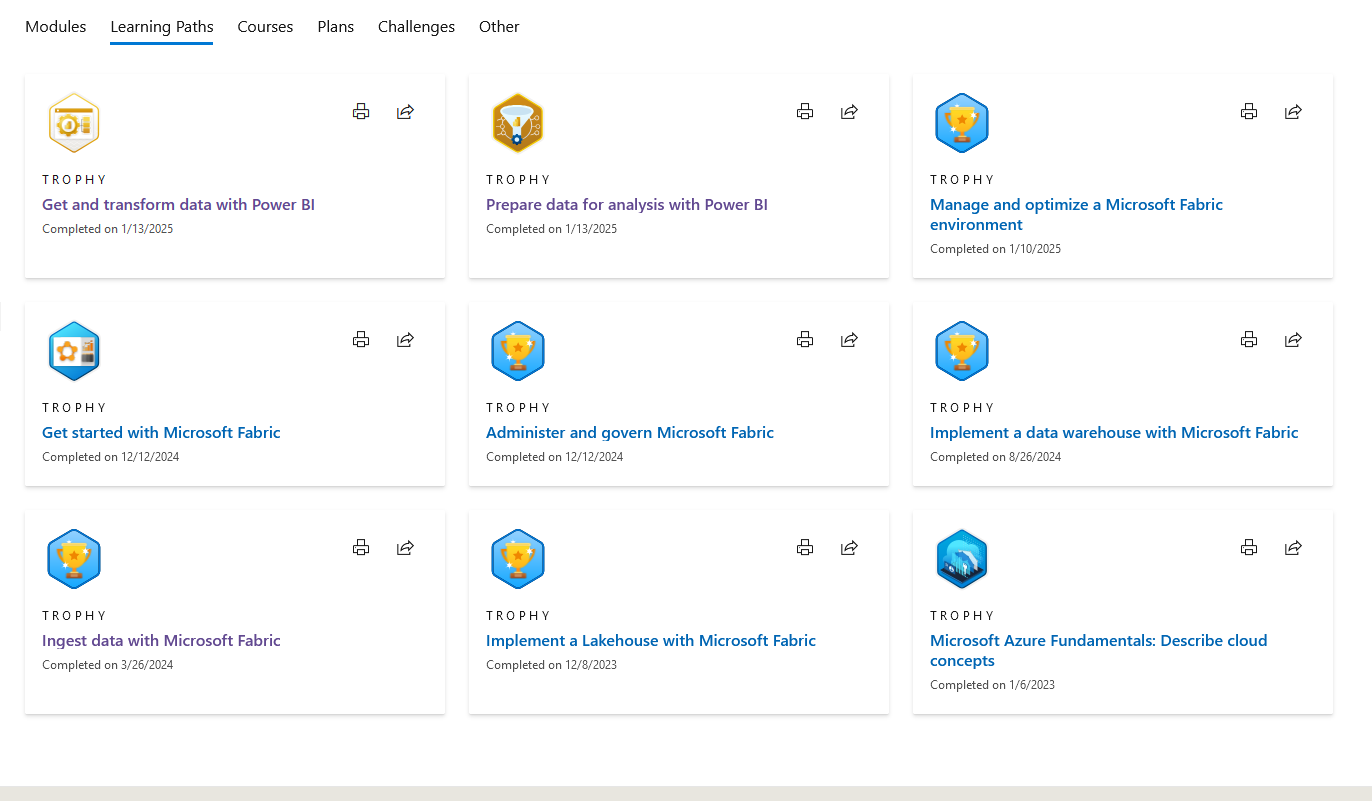1372x801 pixels.
Task: Click the Implement a data warehouse trophy badge
Action: tap(962, 351)
